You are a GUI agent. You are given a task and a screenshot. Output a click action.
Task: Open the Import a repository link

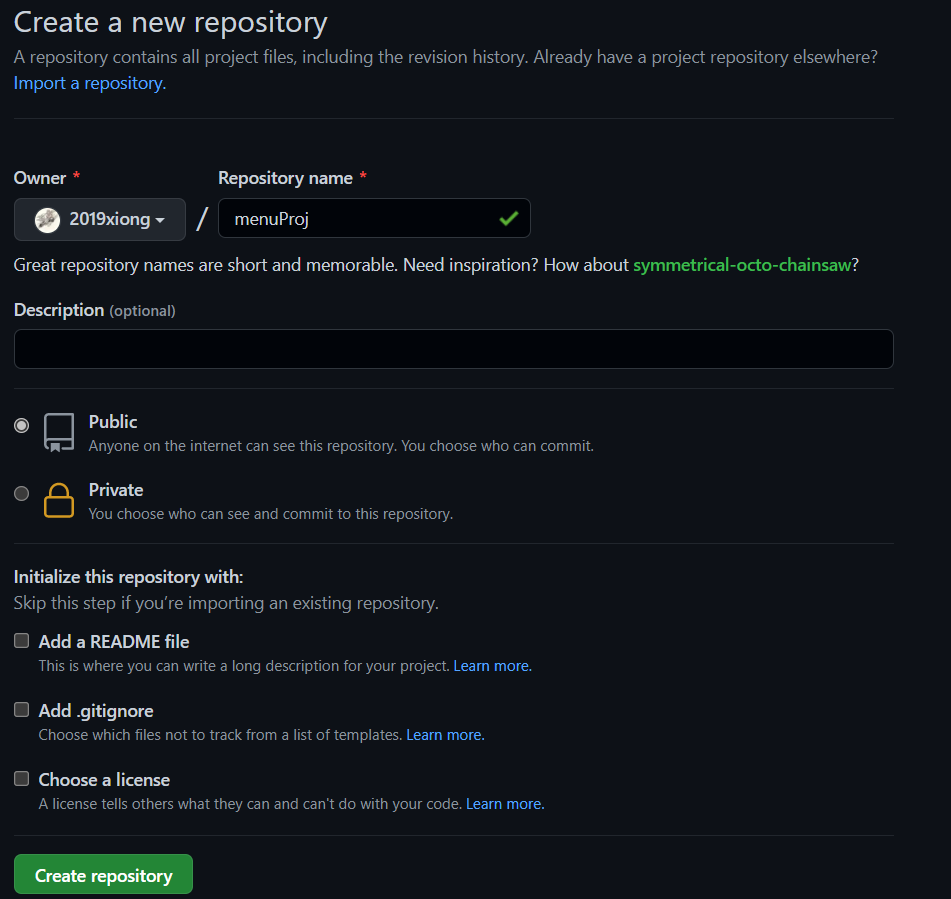(90, 83)
